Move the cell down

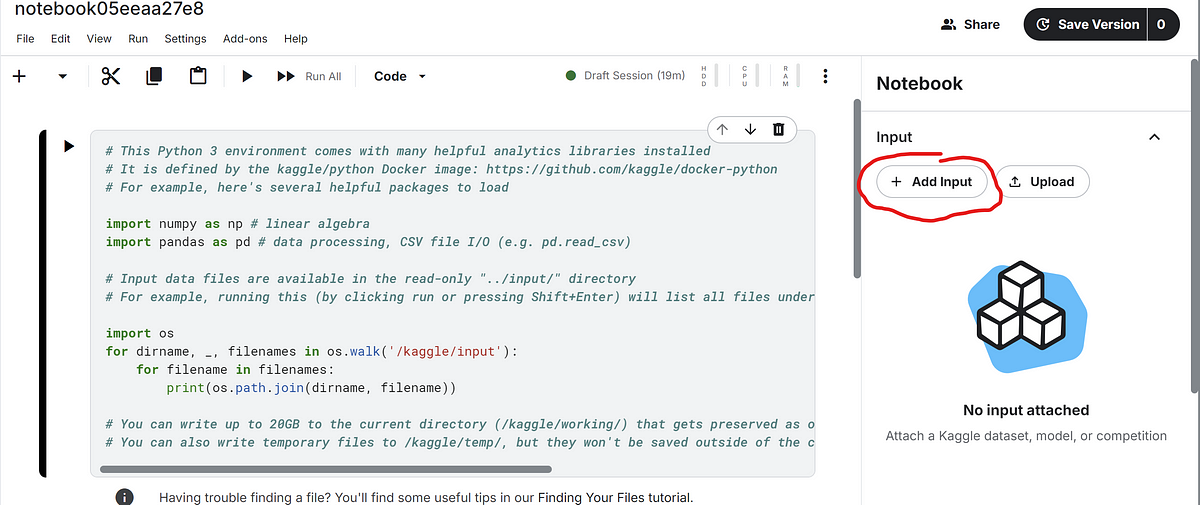[x=750, y=129]
